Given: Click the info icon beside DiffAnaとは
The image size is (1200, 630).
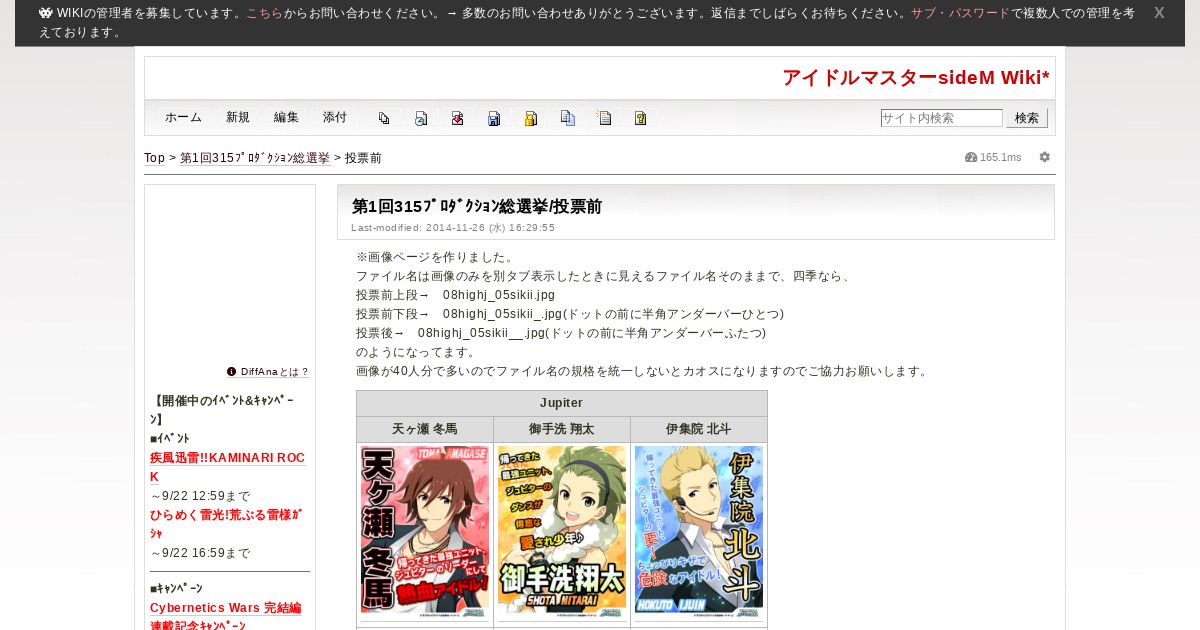Looking at the screenshot, I should tap(232, 371).
